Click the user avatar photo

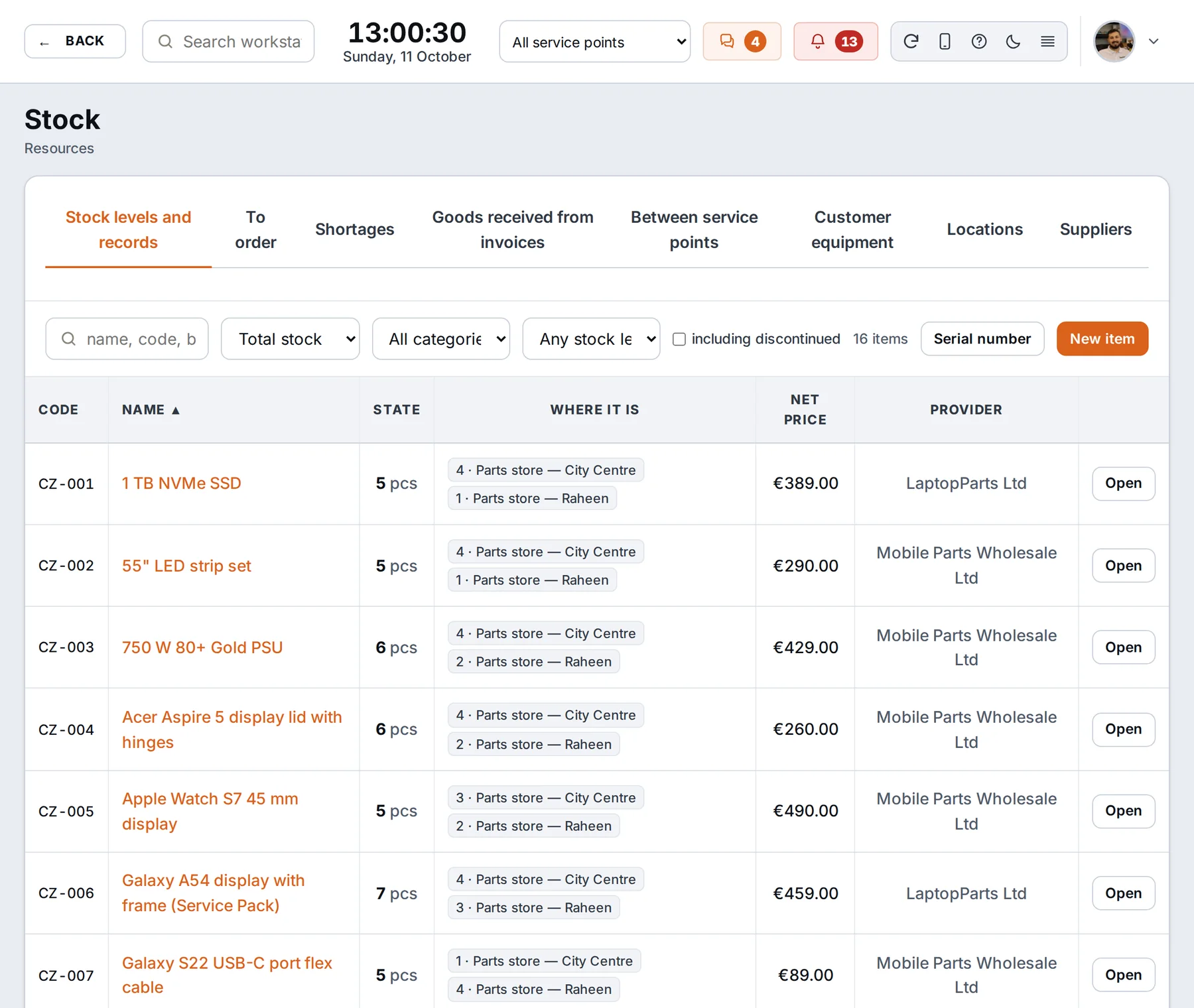1114,41
